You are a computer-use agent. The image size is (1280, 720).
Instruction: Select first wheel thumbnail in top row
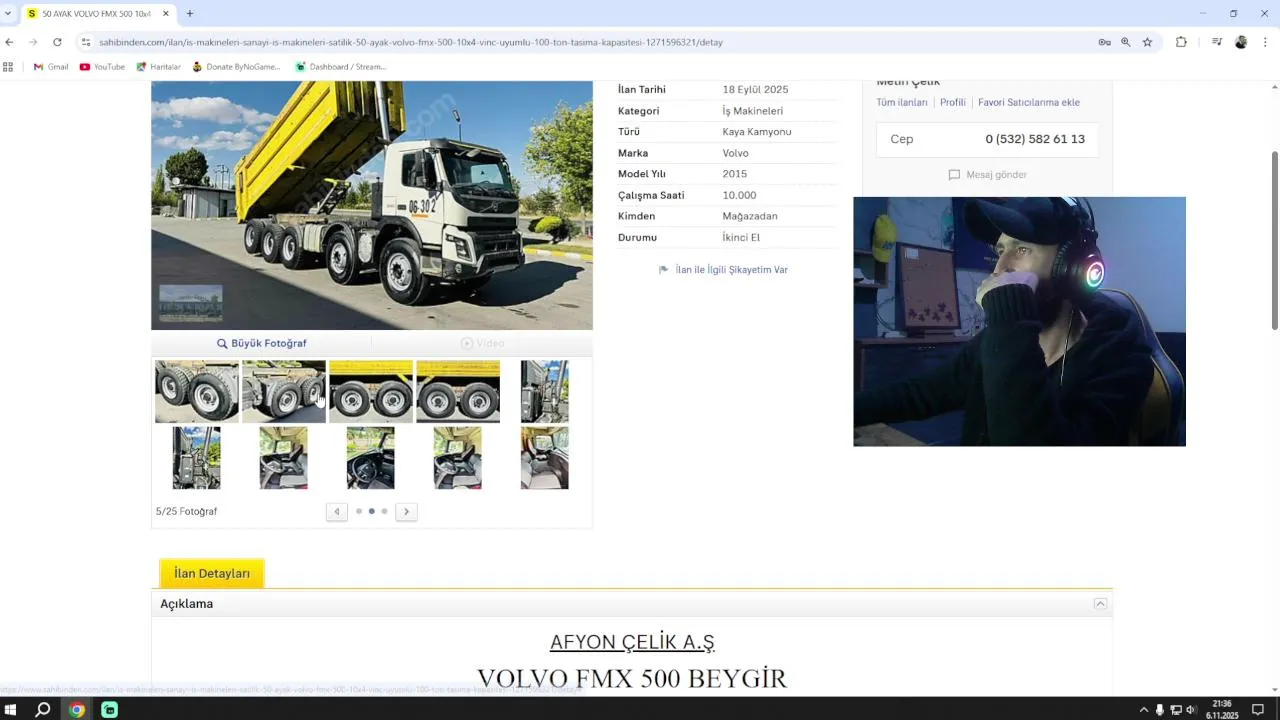point(197,391)
